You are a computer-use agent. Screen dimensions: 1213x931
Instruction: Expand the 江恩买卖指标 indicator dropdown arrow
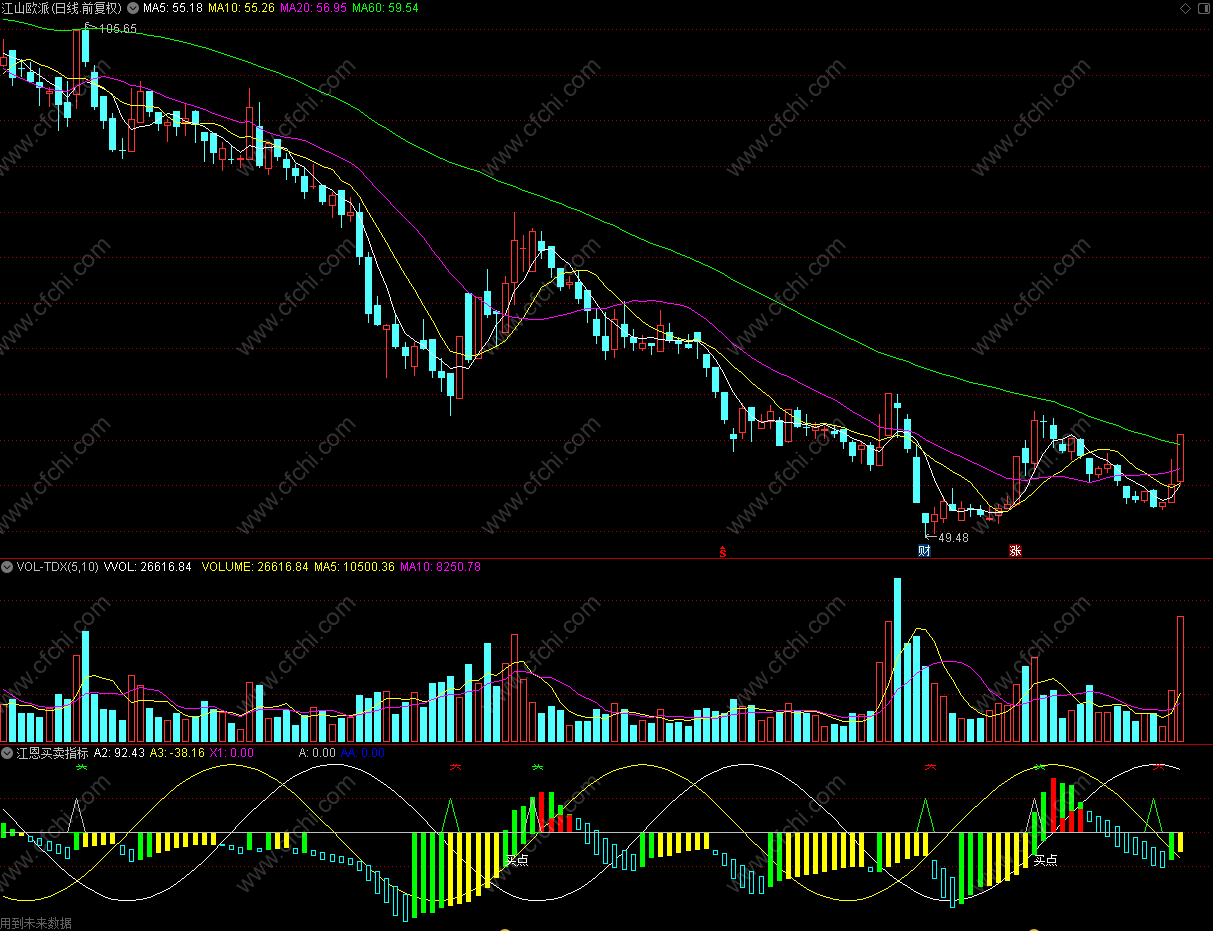(x=7, y=753)
